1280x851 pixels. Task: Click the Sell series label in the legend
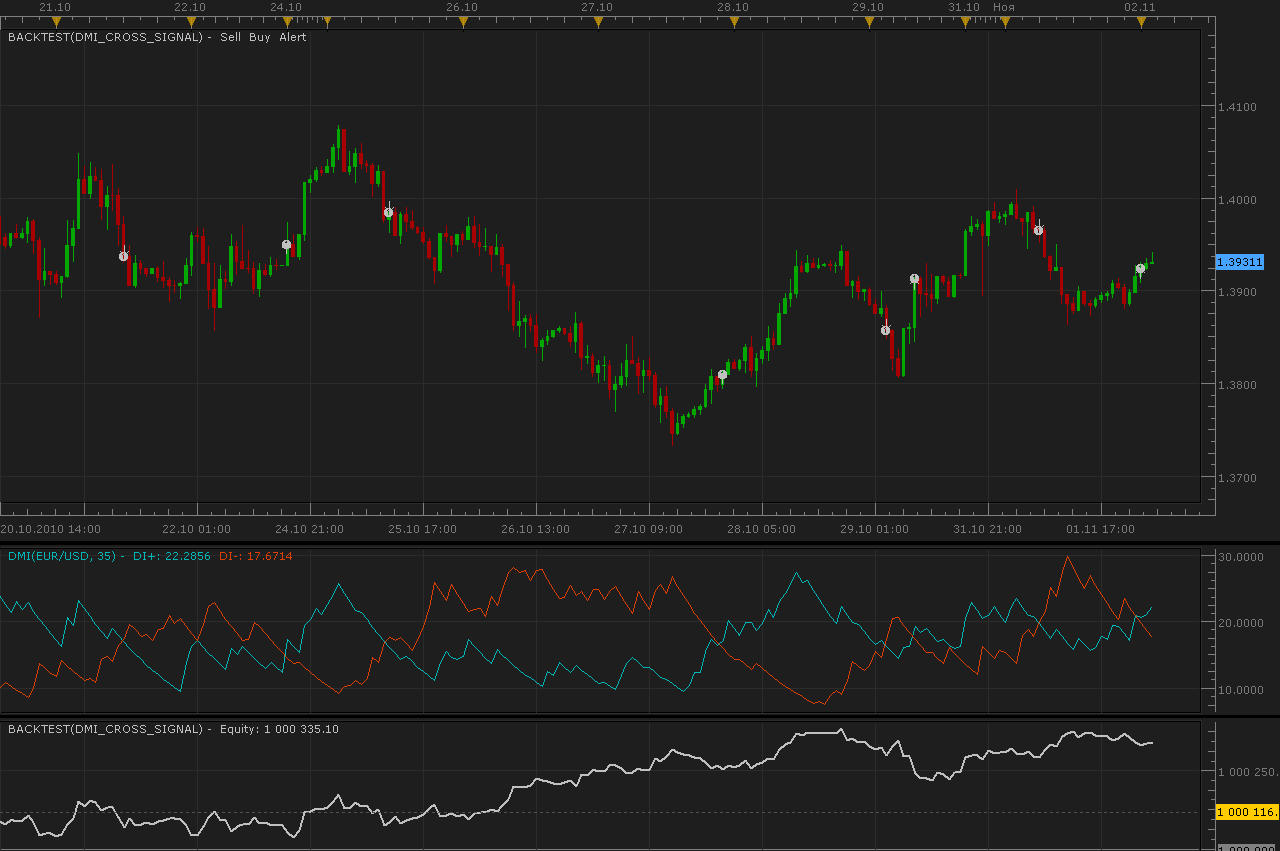[230, 37]
